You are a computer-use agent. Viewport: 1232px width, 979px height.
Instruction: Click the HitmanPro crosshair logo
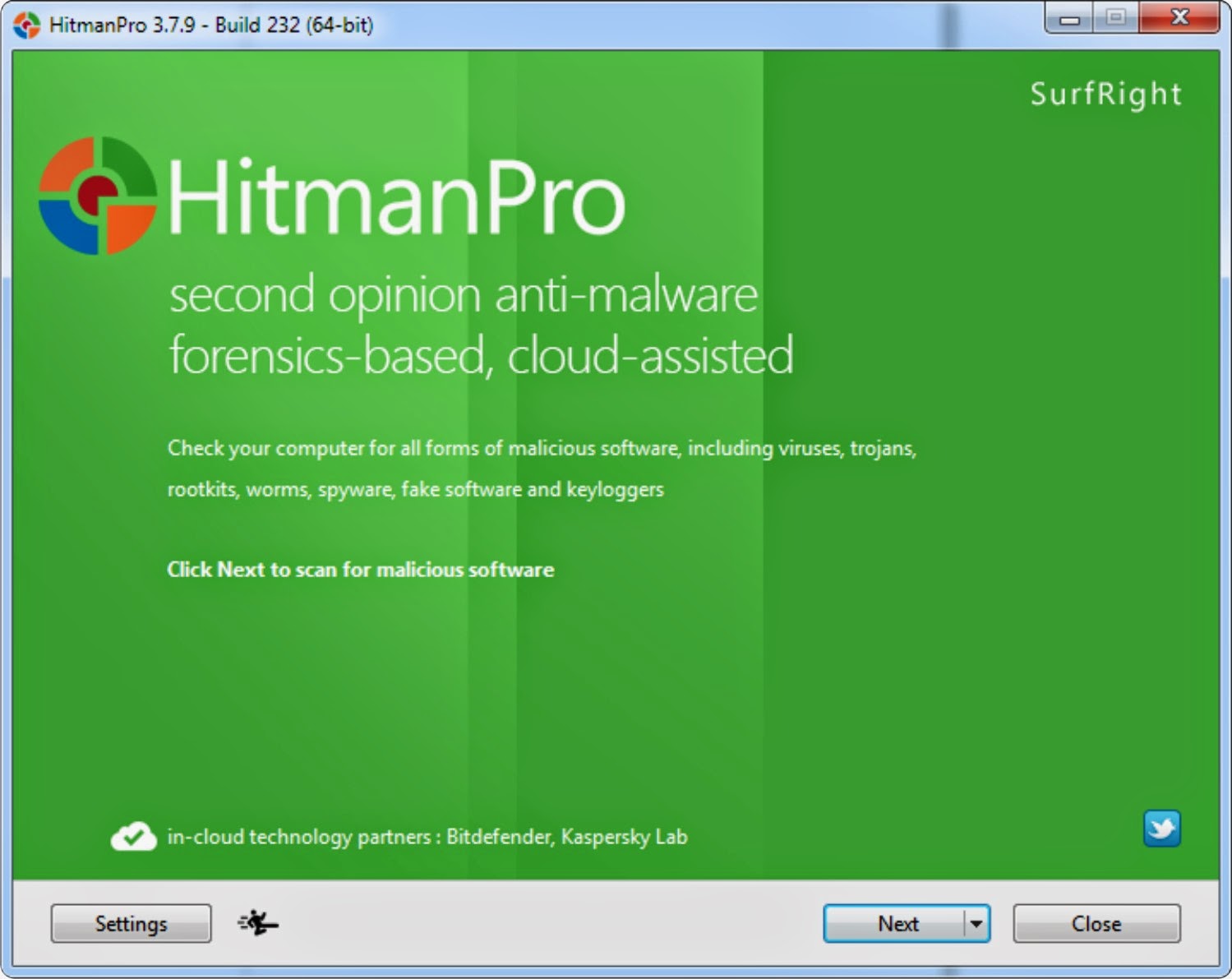point(97,196)
